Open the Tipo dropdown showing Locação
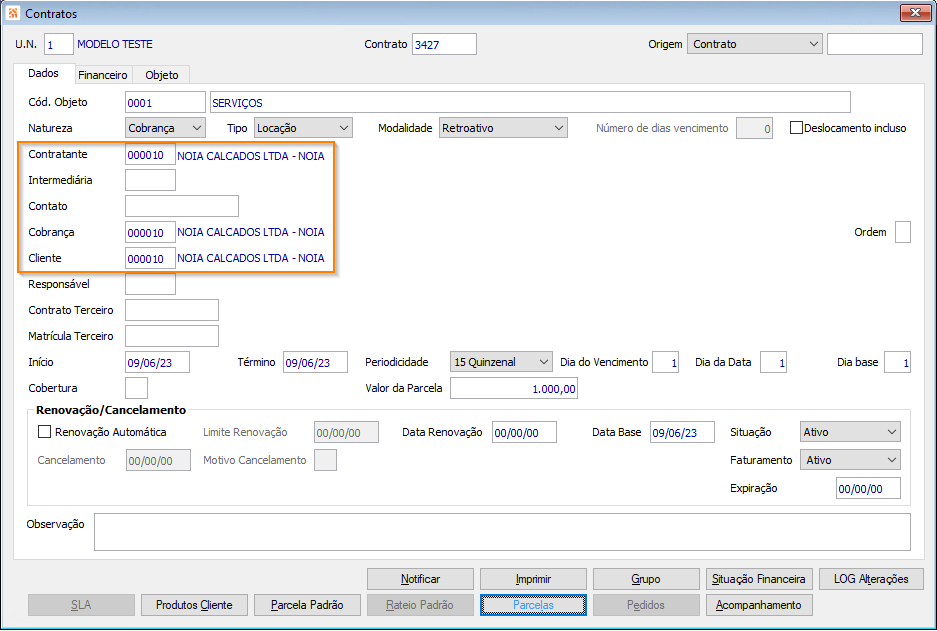Viewport: 937px width, 631px height. pyautogui.click(x=303, y=128)
